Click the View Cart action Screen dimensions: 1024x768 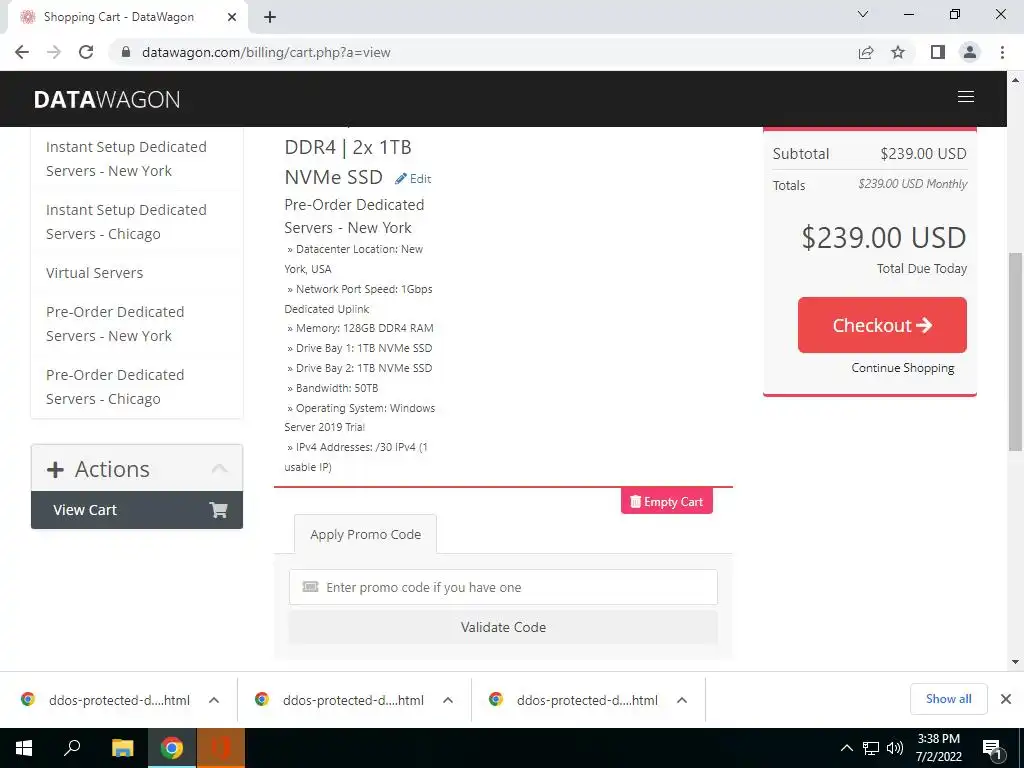coord(136,510)
